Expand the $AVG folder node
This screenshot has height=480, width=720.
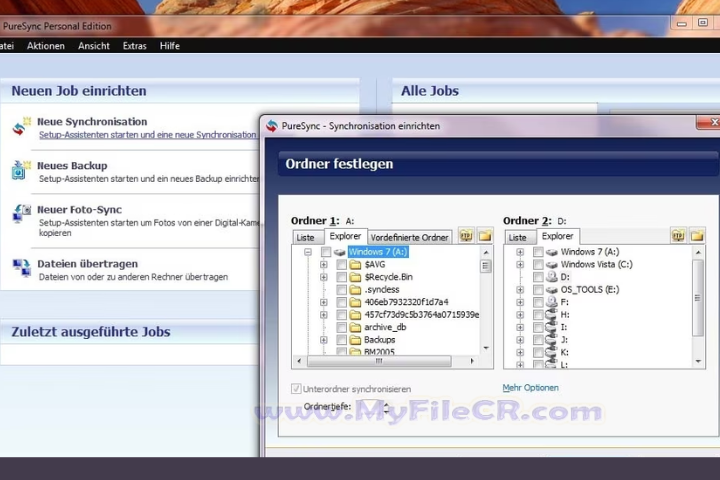[324, 265]
